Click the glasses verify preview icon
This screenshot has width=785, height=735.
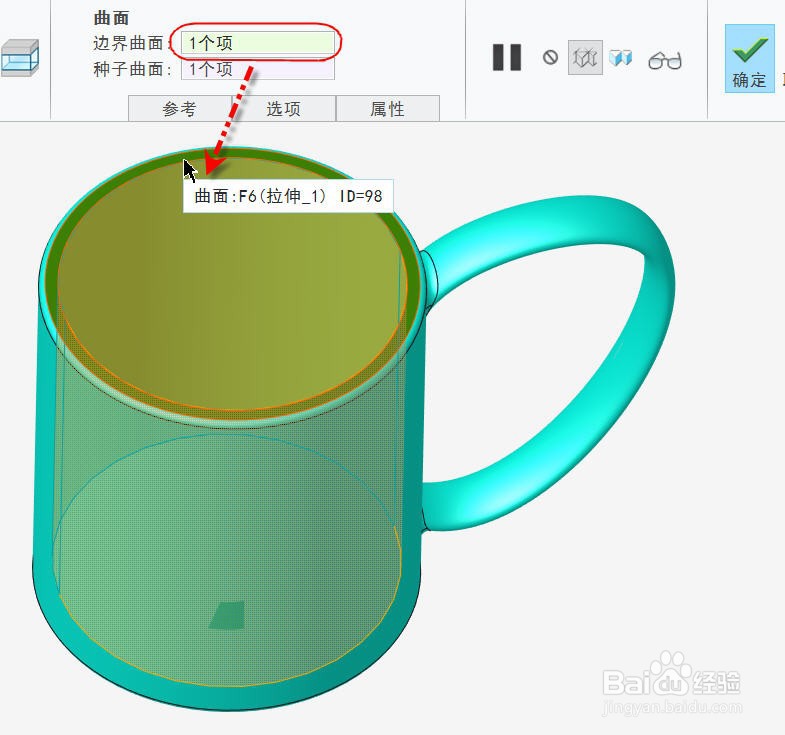[x=665, y=61]
